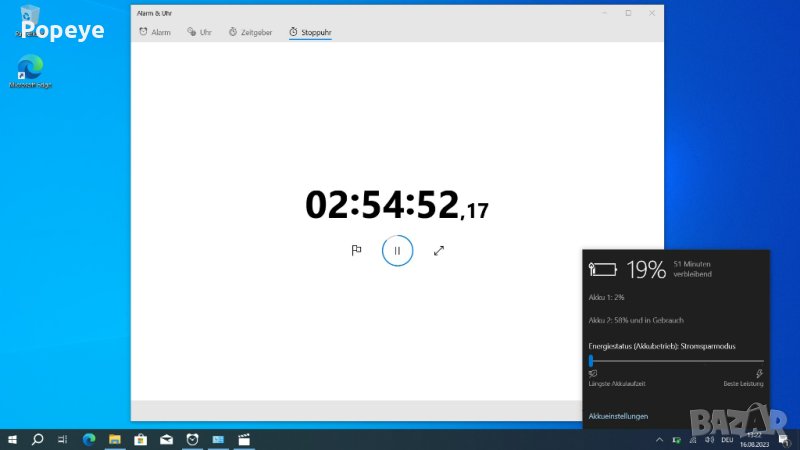This screenshot has width=800, height=450.
Task: Open the Windows Start menu
Action: click(13, 439)
